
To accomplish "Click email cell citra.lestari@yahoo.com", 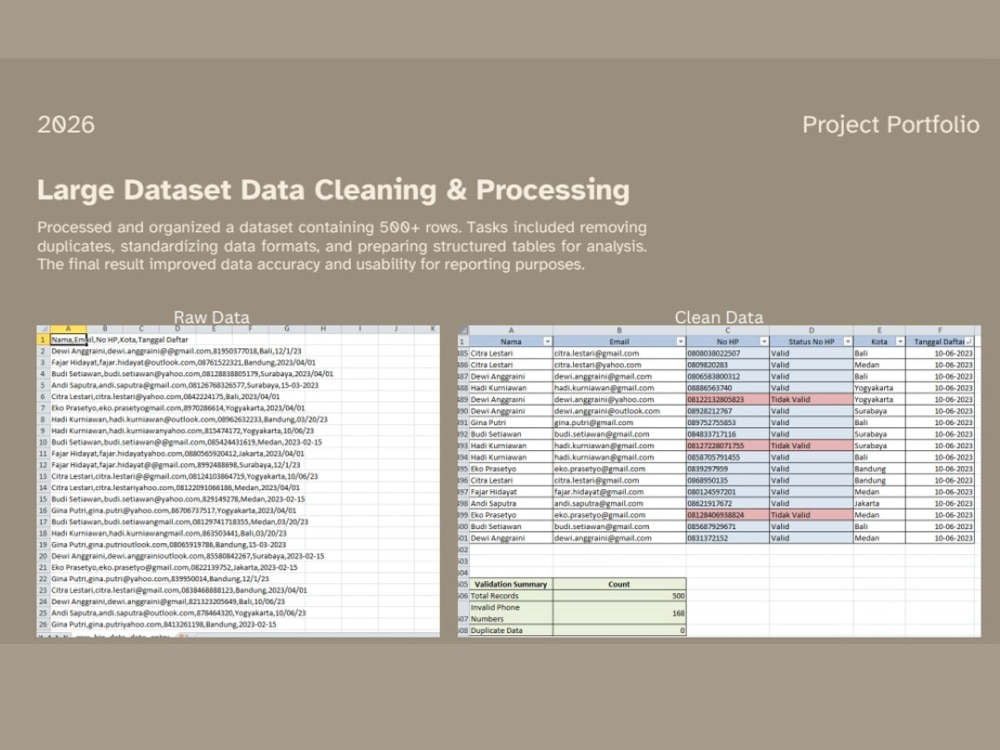I will click(x=619, y=365).
